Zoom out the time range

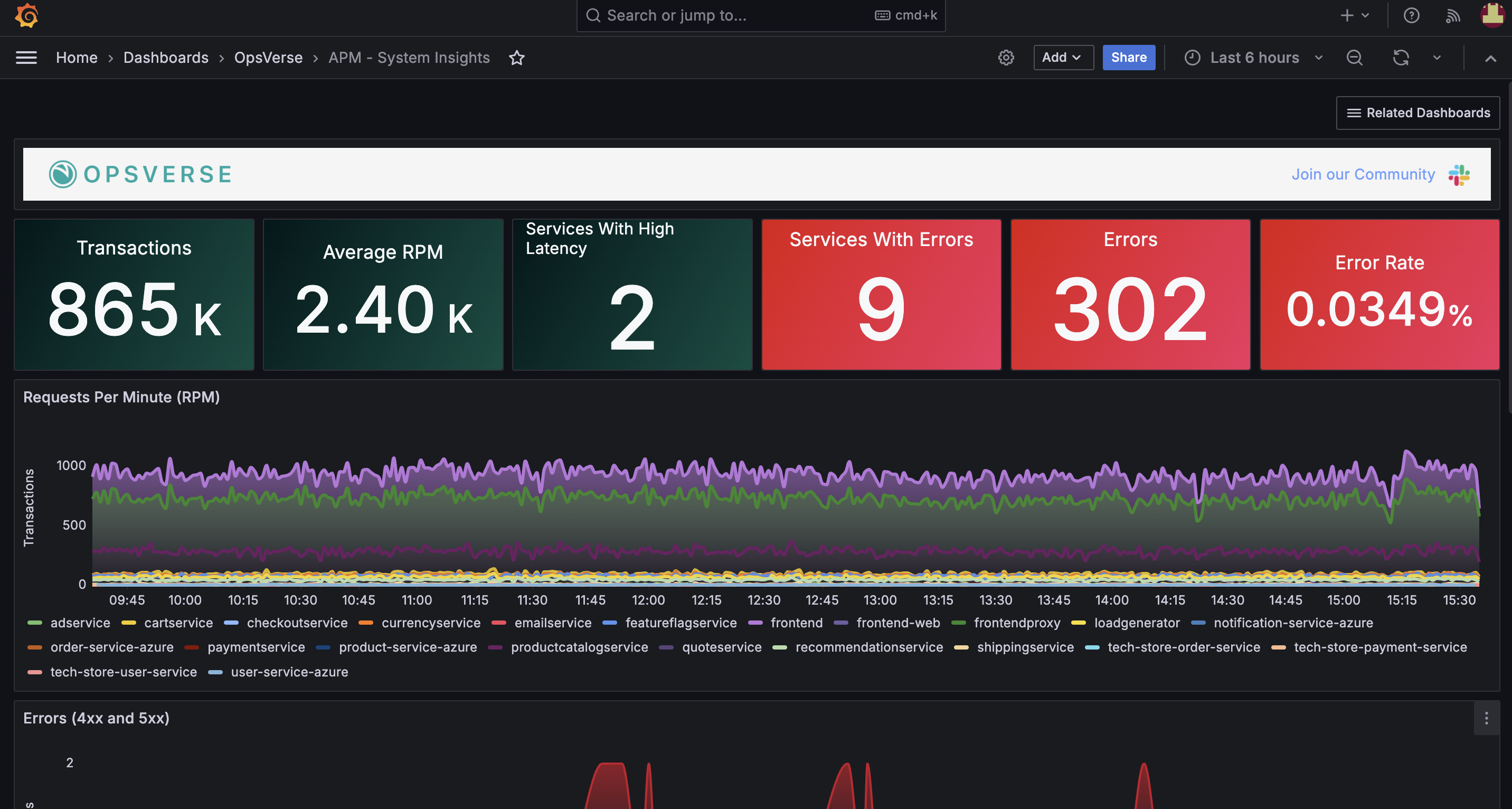click(x=1354, y=58)
